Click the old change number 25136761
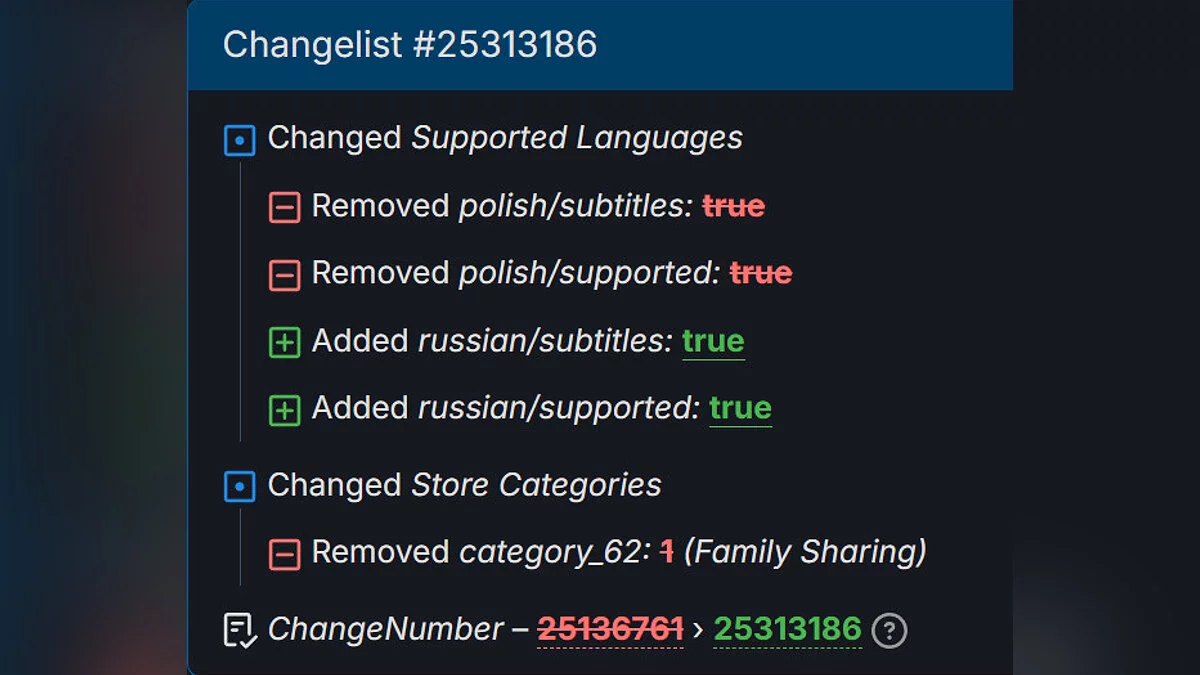The image size is (1200, 675). 610,629
